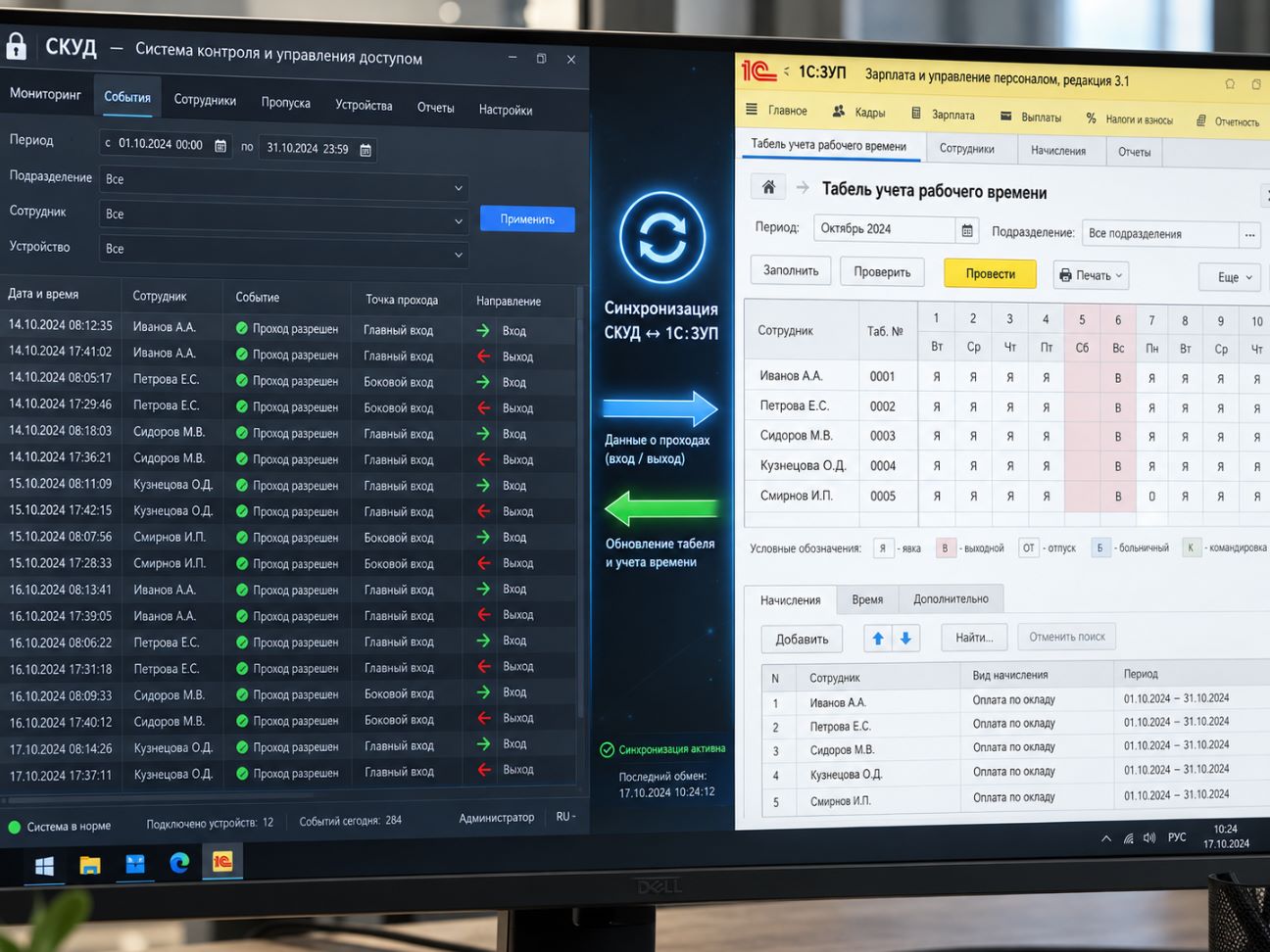Open the Отчеты tab in СКУД

click(436, 108)
